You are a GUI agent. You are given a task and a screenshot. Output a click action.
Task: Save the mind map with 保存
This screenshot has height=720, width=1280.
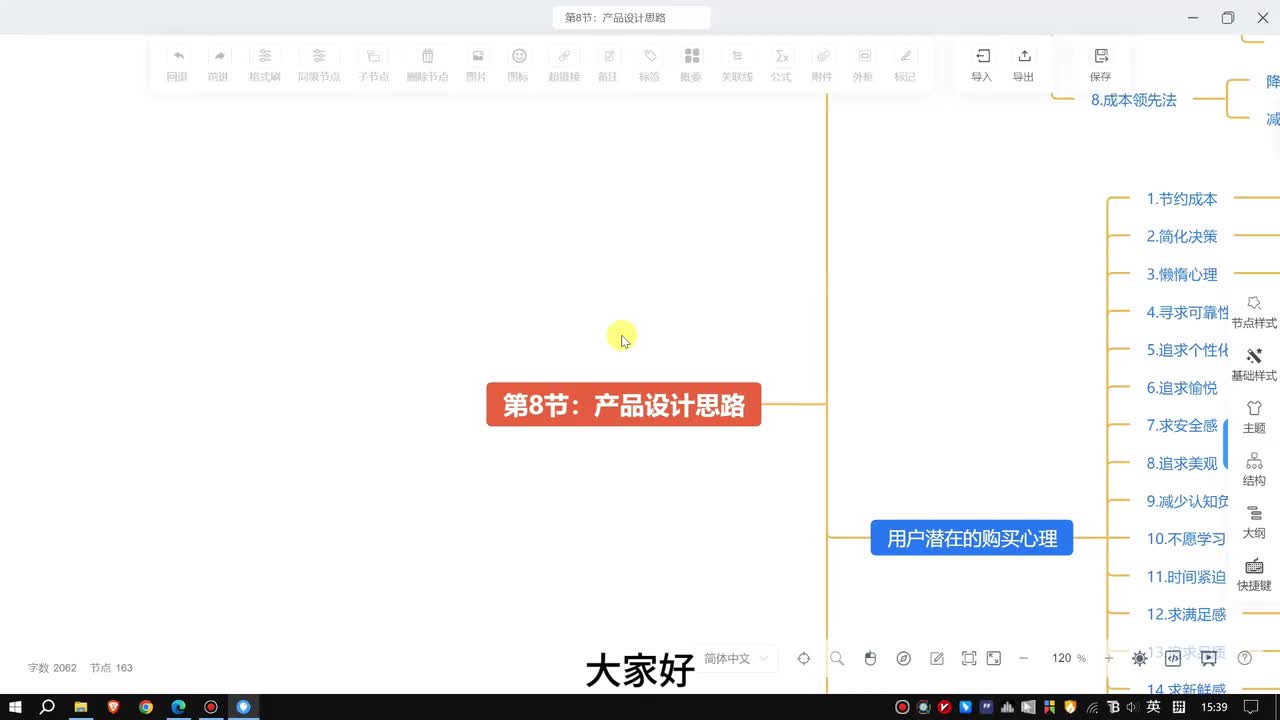[1101, 65]
